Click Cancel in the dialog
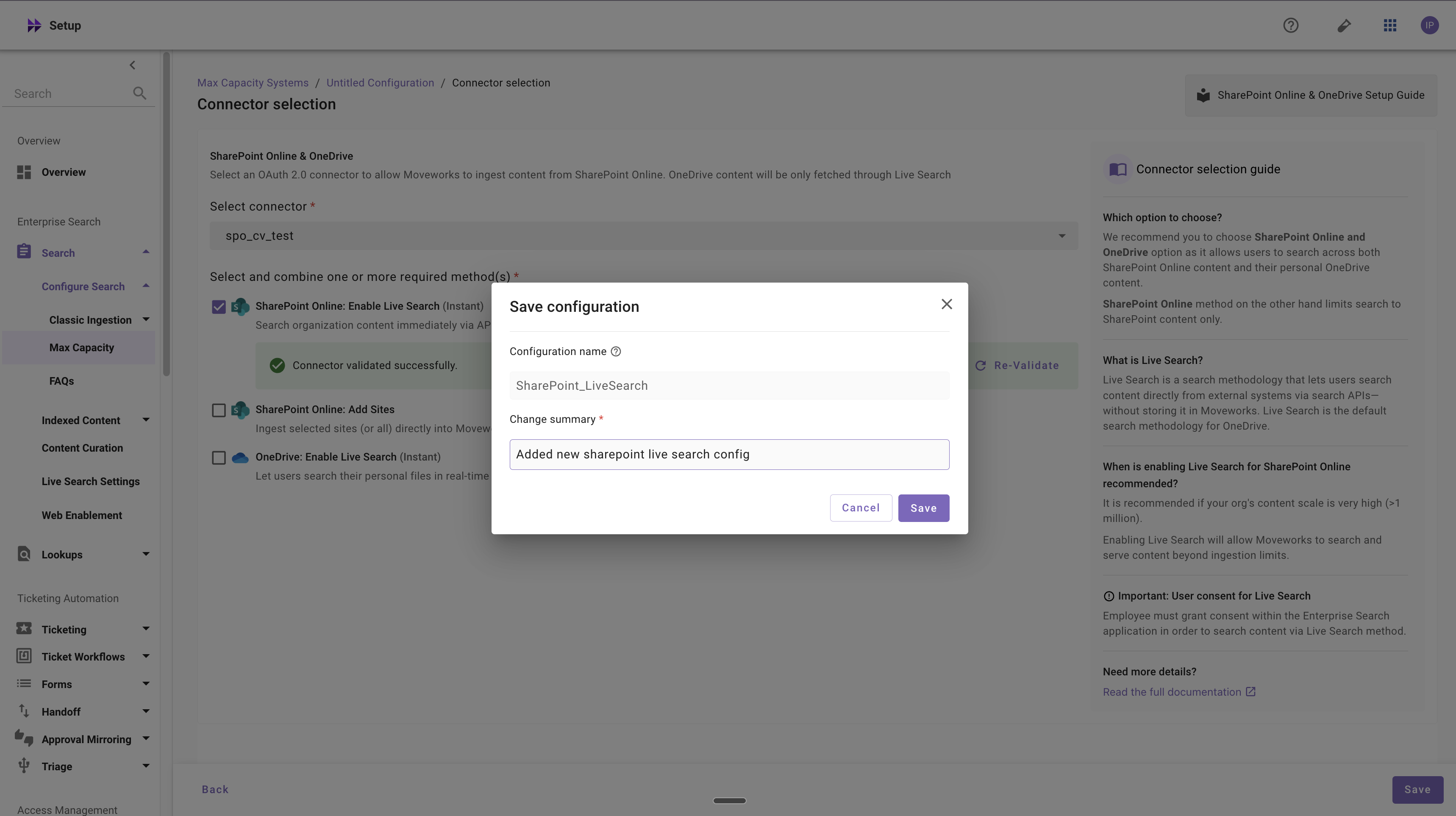The height and width of the screenshot is (816, 1456). pyautogui.click(x=861, y=508)
